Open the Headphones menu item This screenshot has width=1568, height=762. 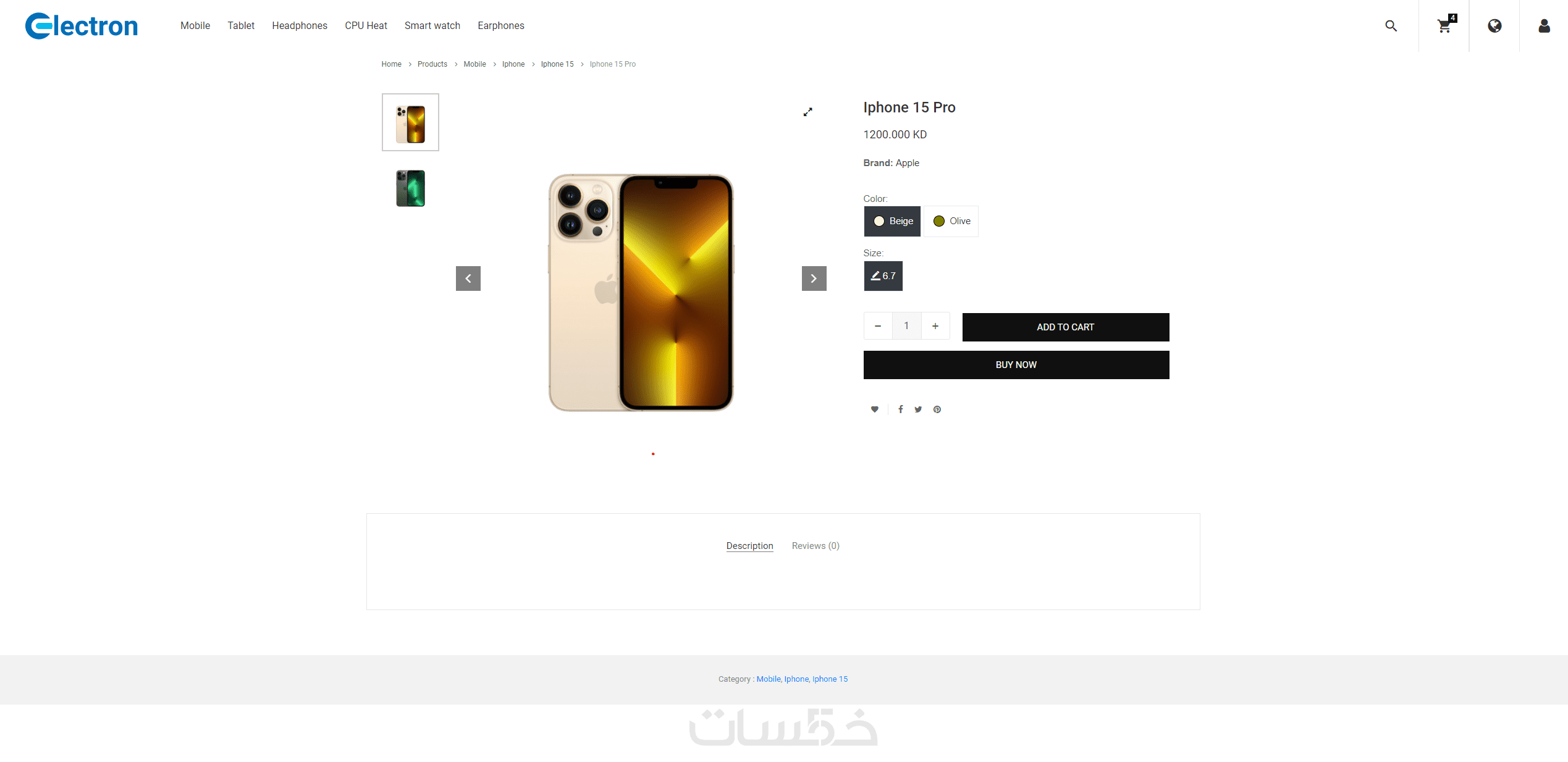pos(300,26)
